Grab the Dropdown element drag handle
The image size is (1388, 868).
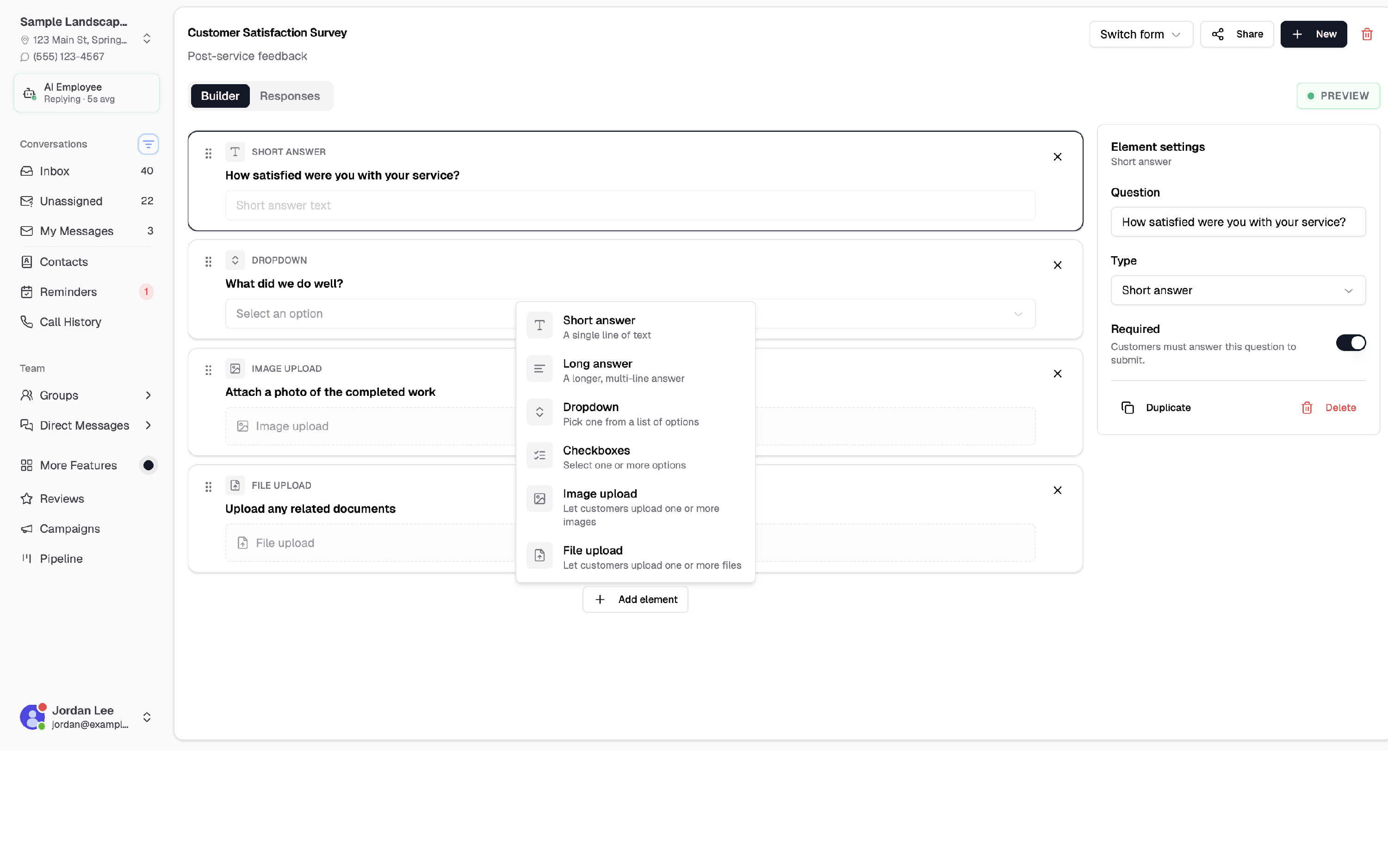[209, 262]
